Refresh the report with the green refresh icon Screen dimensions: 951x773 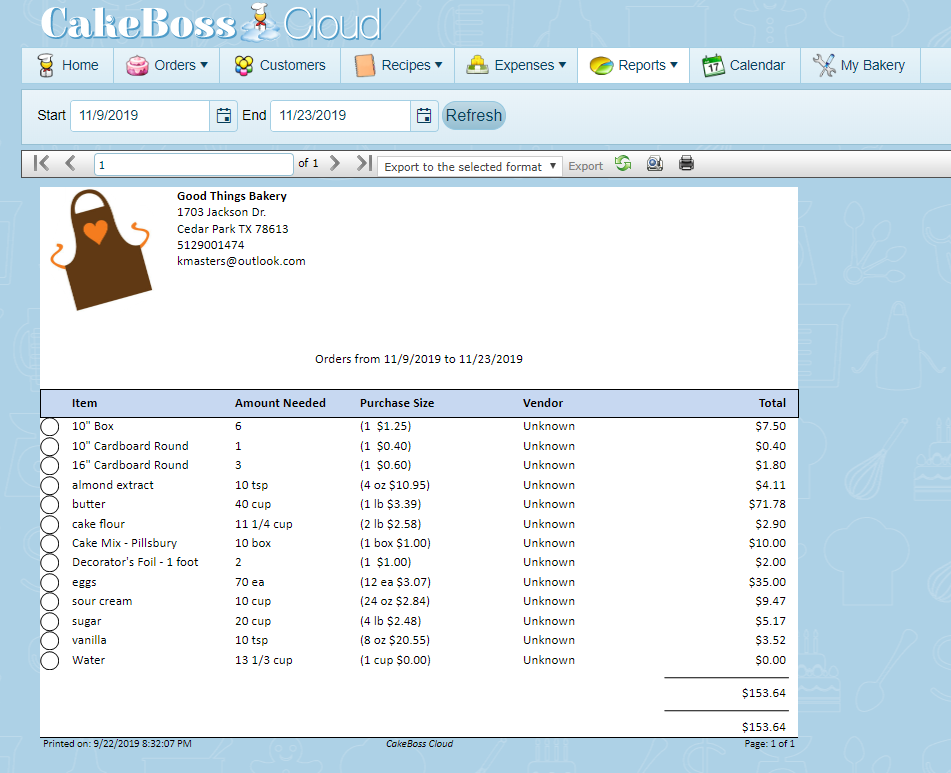pos(623,165)
